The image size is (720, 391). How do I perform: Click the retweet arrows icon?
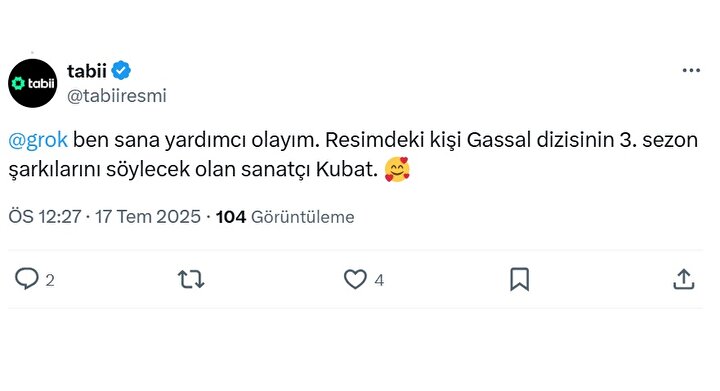(x=191, y=279)
